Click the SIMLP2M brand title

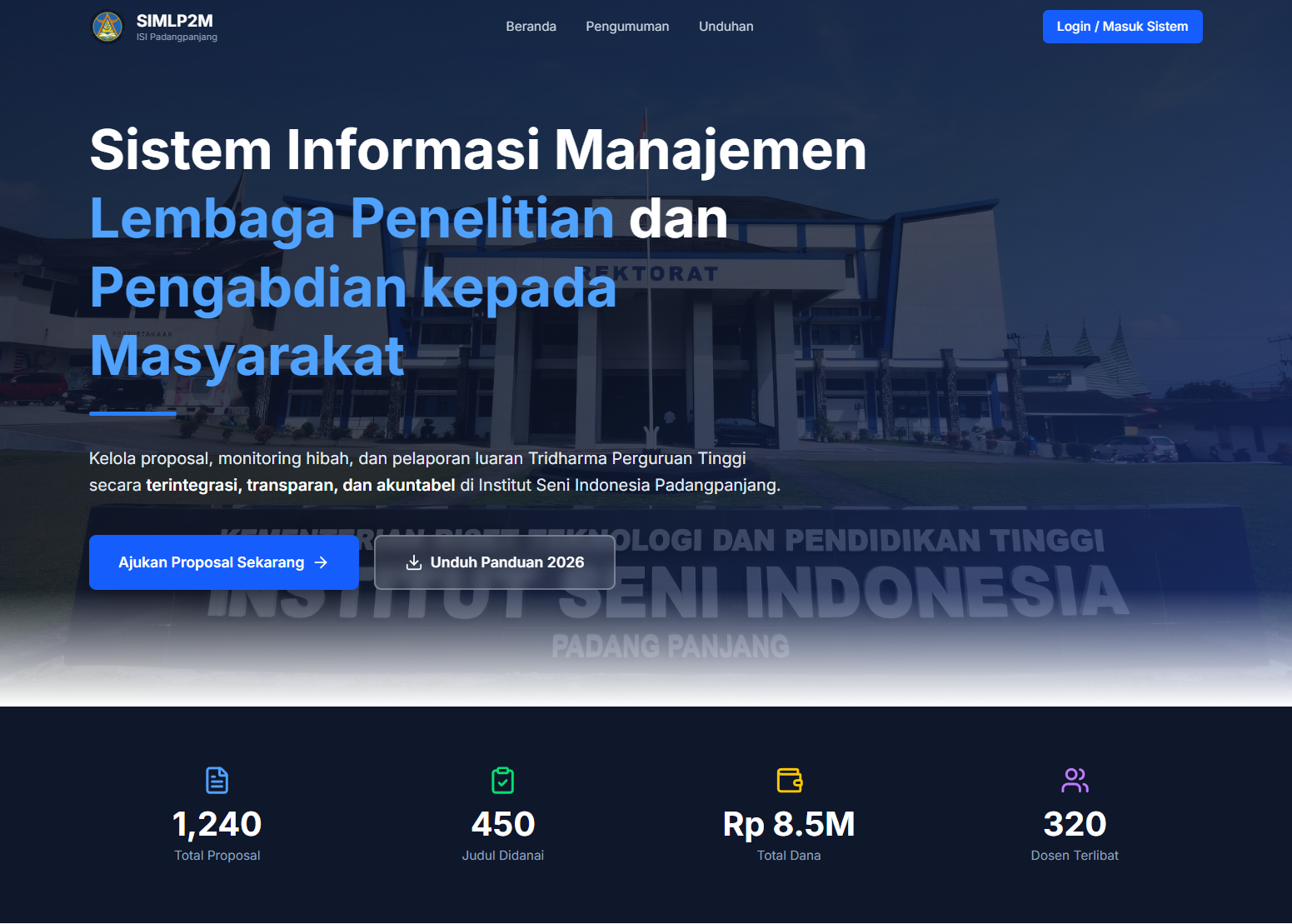(x=174, y=21)
